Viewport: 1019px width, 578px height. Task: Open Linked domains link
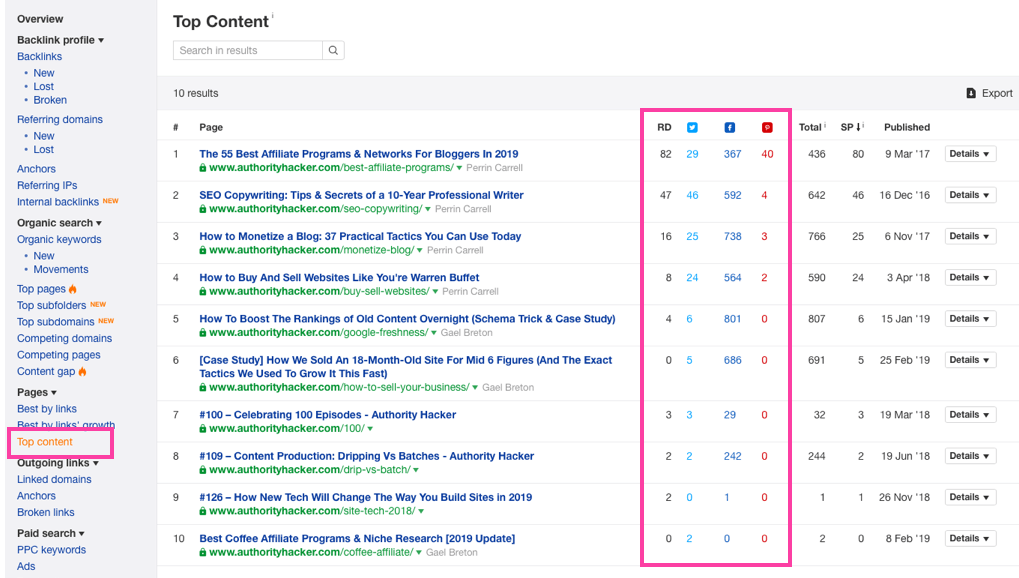(54, 479)
